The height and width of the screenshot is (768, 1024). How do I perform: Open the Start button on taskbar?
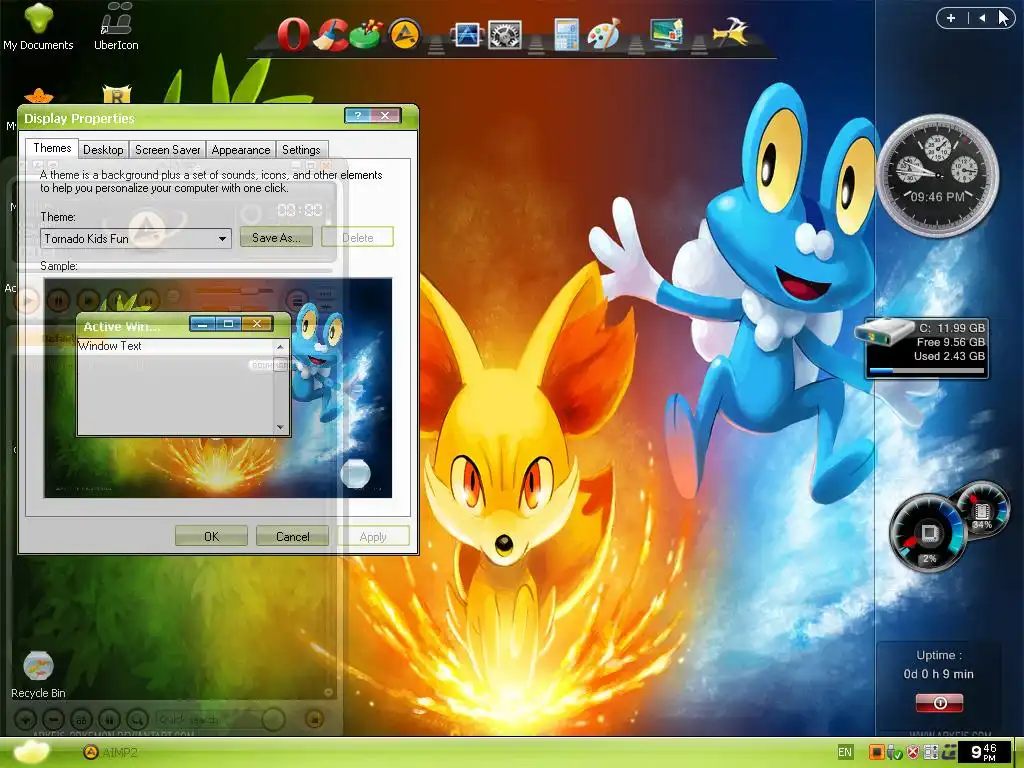tap(31, 752)
